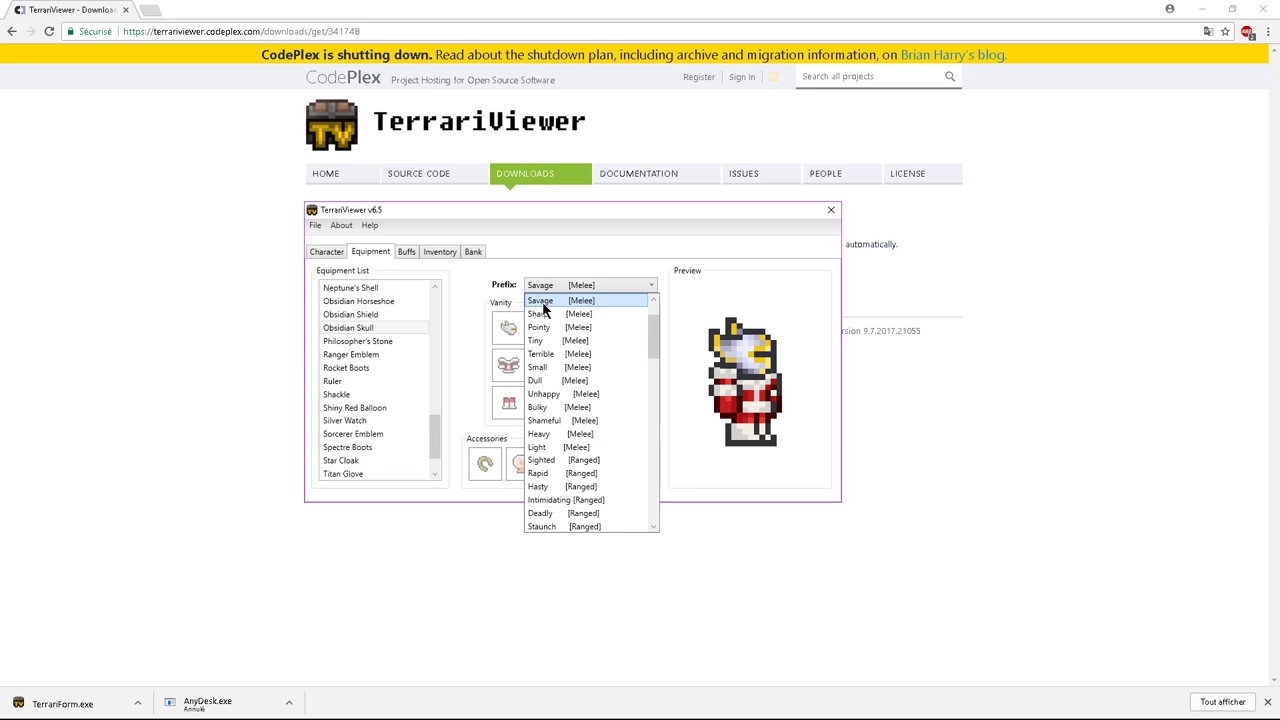1280x720 pixels.
Task: Click the AnyDesk.exe download file icon
Action: pos(170,703)
